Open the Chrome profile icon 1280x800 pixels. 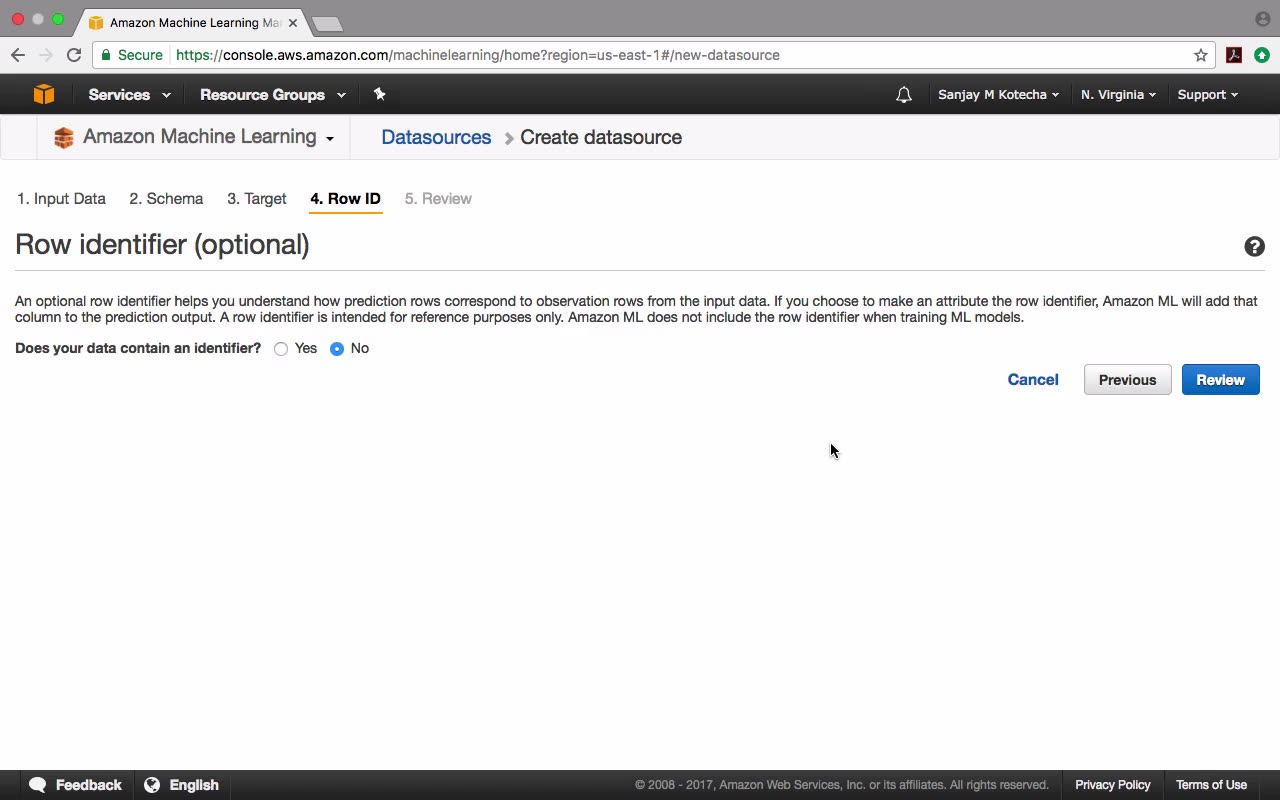click(x=1262, y=19)
